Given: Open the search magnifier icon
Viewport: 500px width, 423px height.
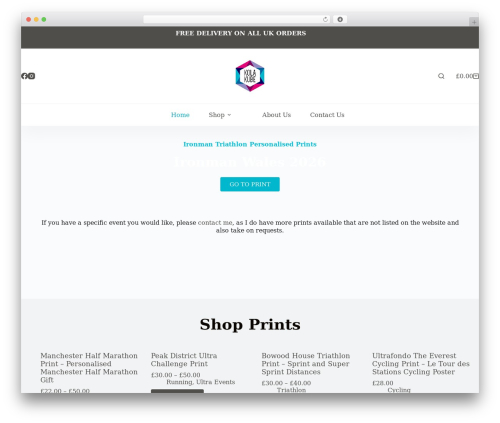Looking at the screenshot, I should click(x=441, y=76).
